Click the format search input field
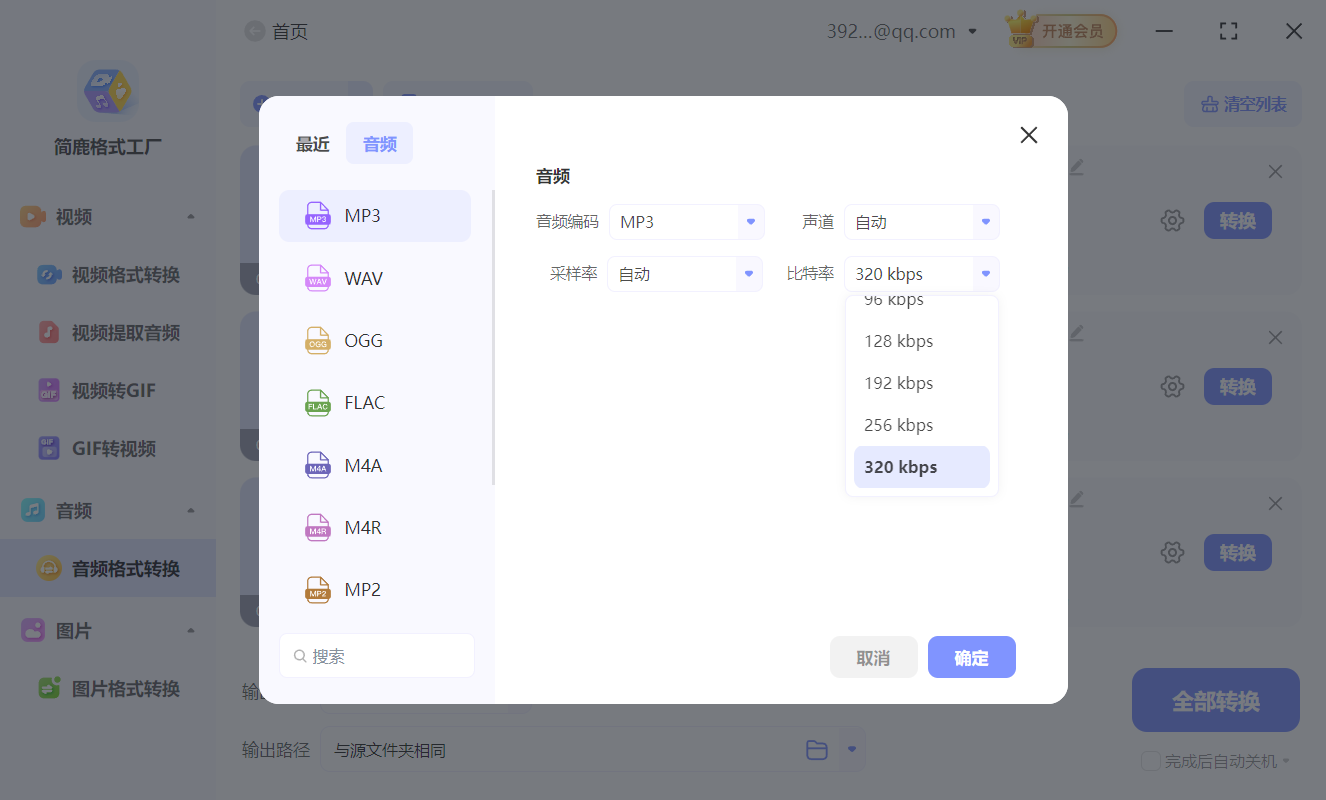 coord(376,655)
